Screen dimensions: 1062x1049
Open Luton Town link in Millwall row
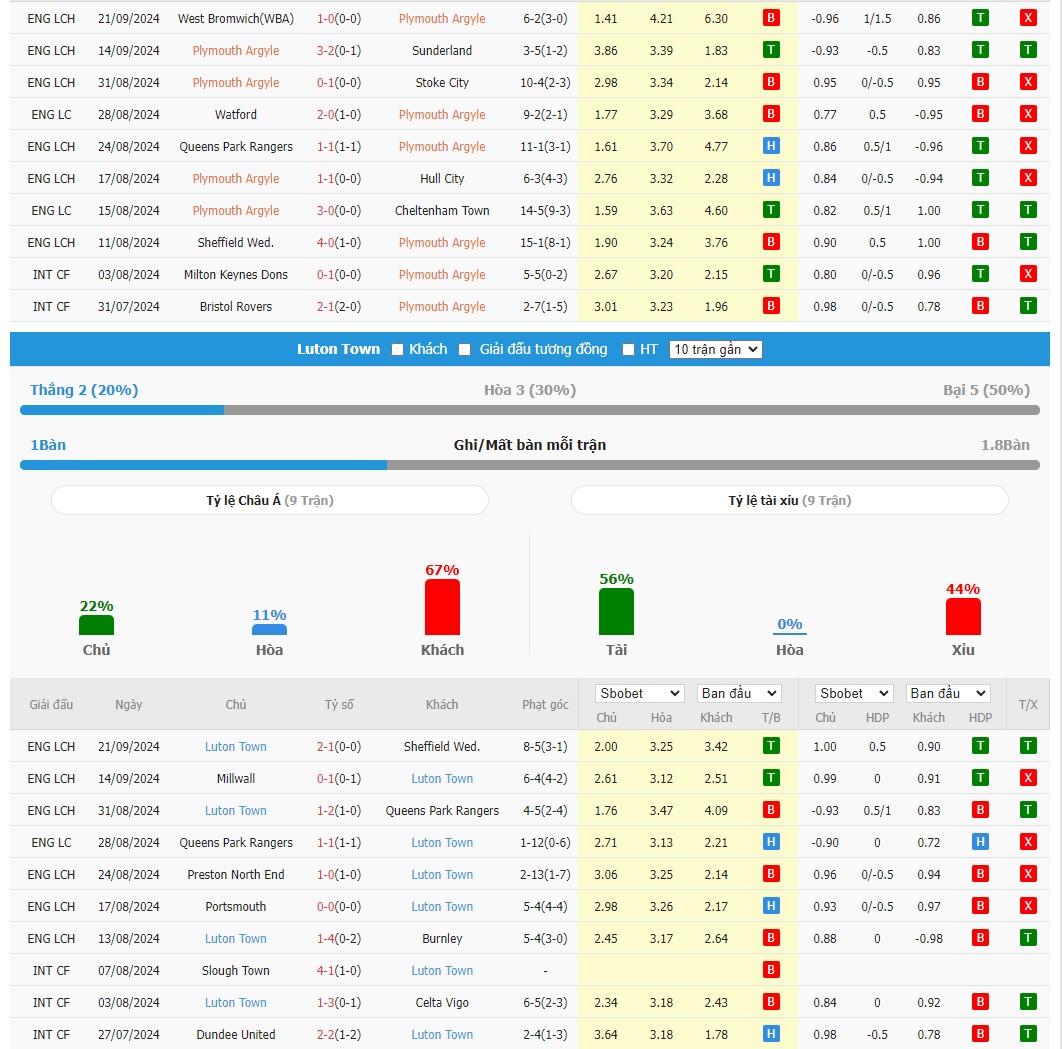tap(442, 779)
